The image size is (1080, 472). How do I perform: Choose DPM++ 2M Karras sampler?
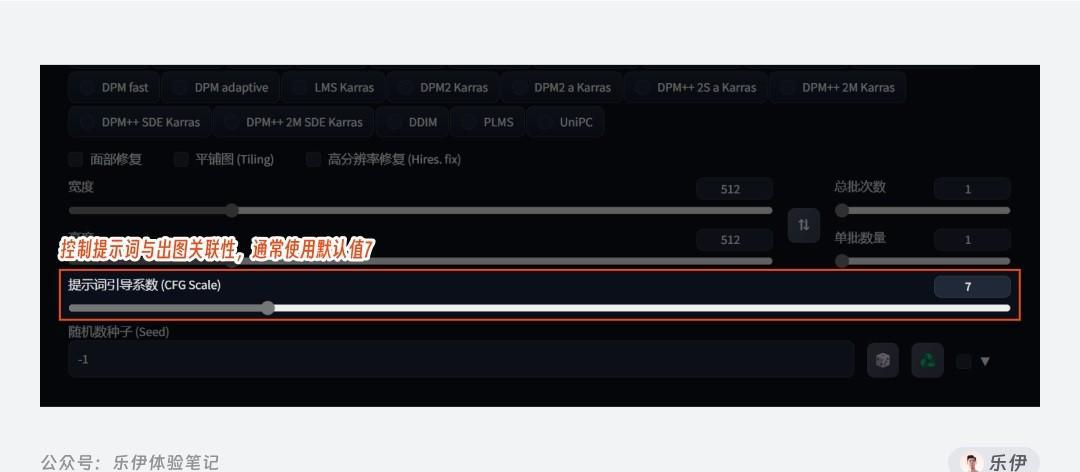838,88
